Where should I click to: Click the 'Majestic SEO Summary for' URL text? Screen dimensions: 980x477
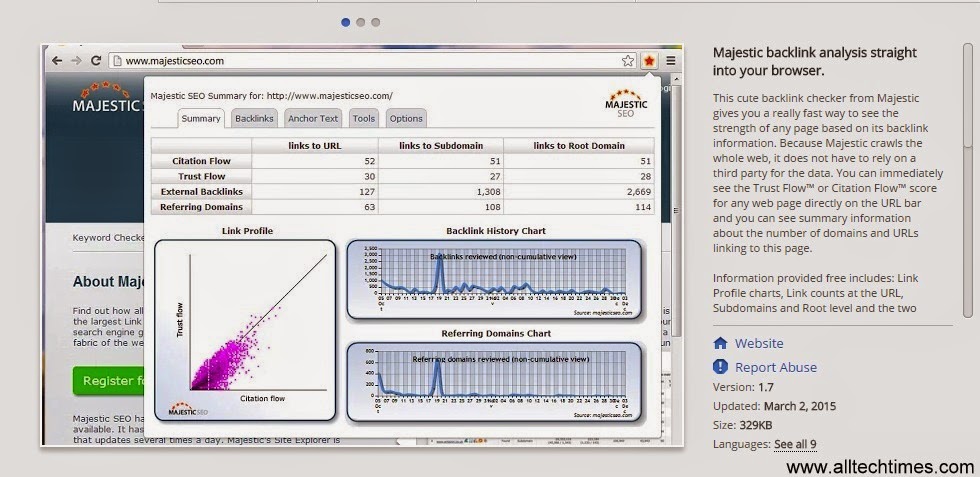(x=271, y=96)
